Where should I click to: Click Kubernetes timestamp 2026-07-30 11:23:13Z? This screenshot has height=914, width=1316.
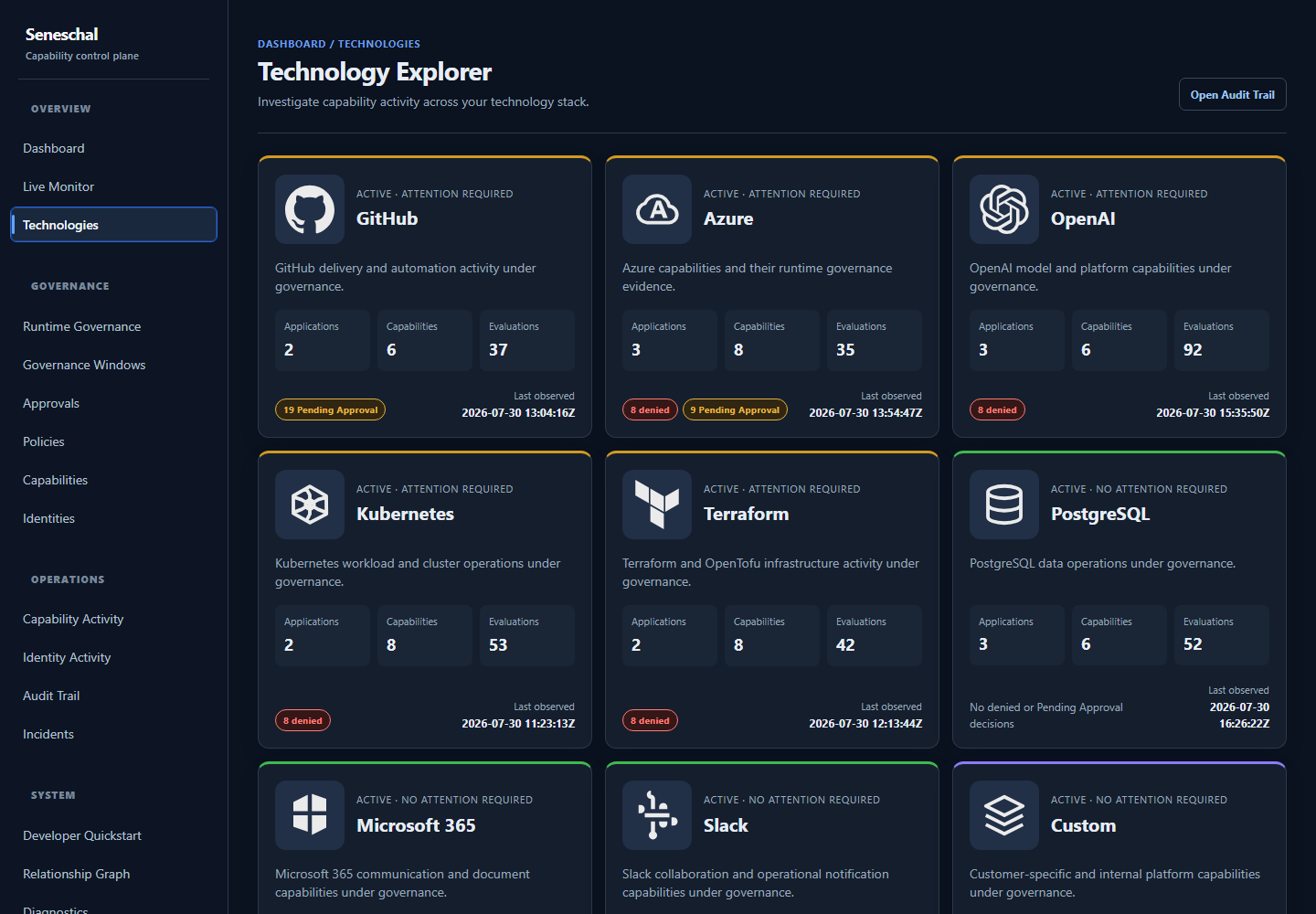pos(518,724)
